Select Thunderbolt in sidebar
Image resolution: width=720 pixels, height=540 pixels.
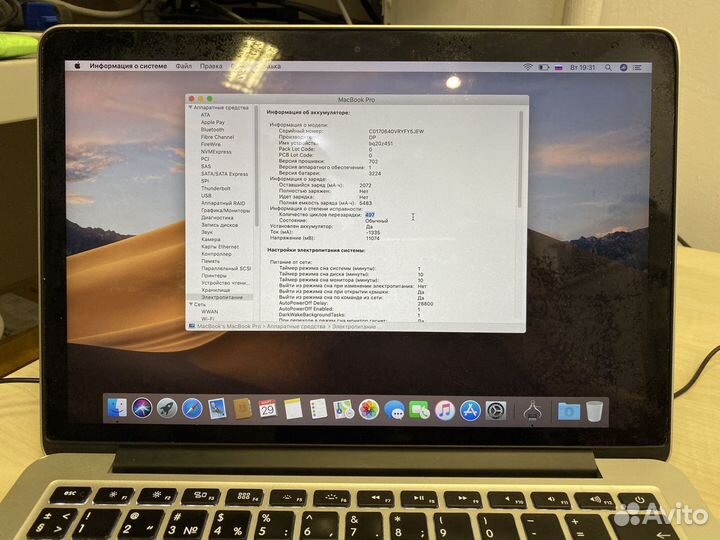pos(216,188)
